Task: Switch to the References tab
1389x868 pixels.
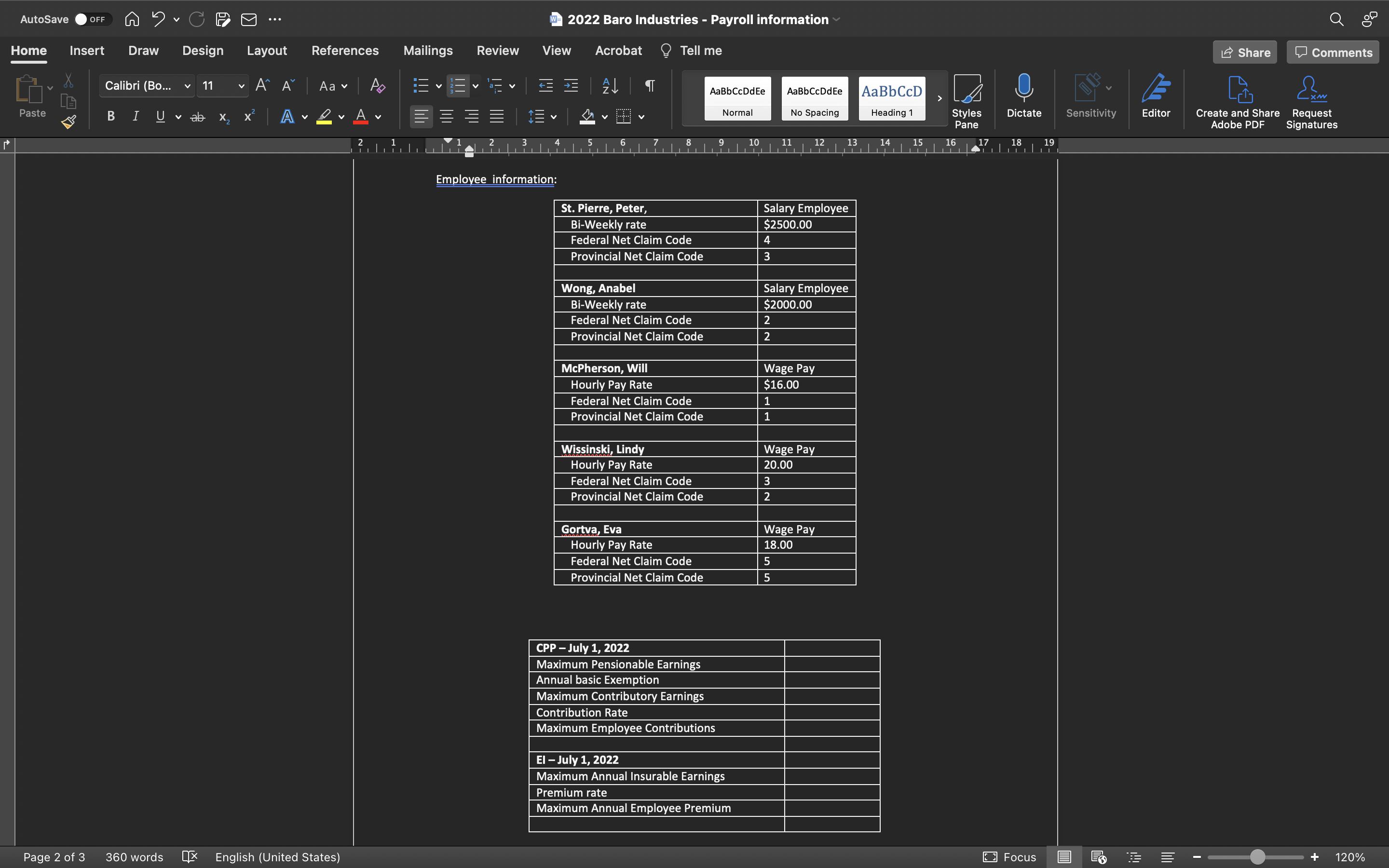Action: coord(345,51)
